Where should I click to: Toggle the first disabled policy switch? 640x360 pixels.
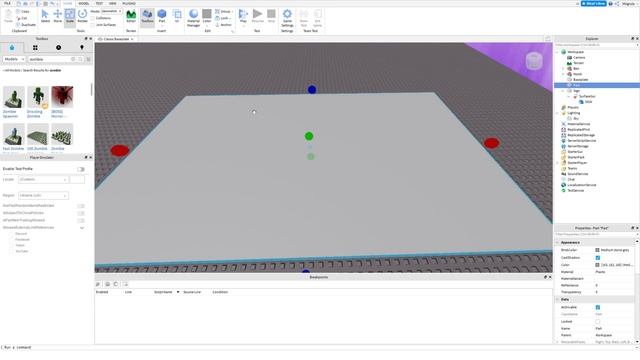(x=81, y=206)
